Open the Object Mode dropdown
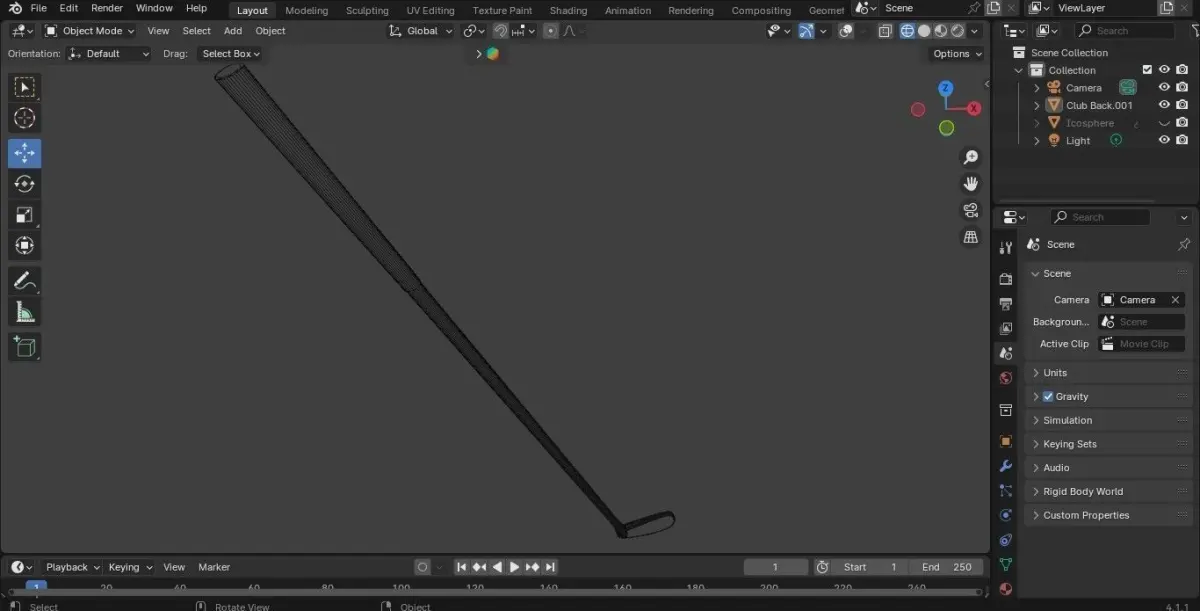 tap(90, 31)
